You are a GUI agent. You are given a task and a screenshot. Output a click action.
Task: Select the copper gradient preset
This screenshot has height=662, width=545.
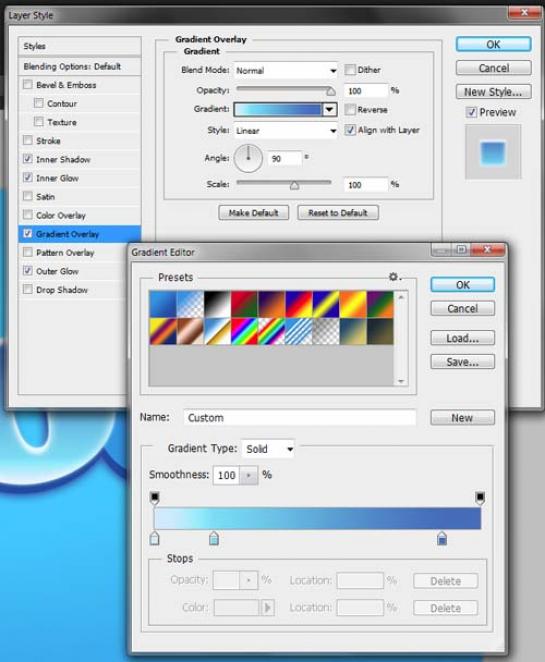[x=190, y=331]
